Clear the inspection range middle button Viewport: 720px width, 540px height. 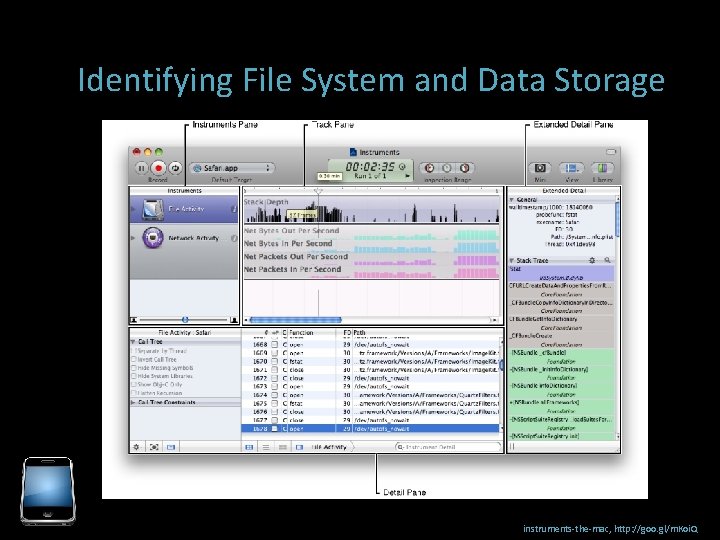(x=447, y=168)
